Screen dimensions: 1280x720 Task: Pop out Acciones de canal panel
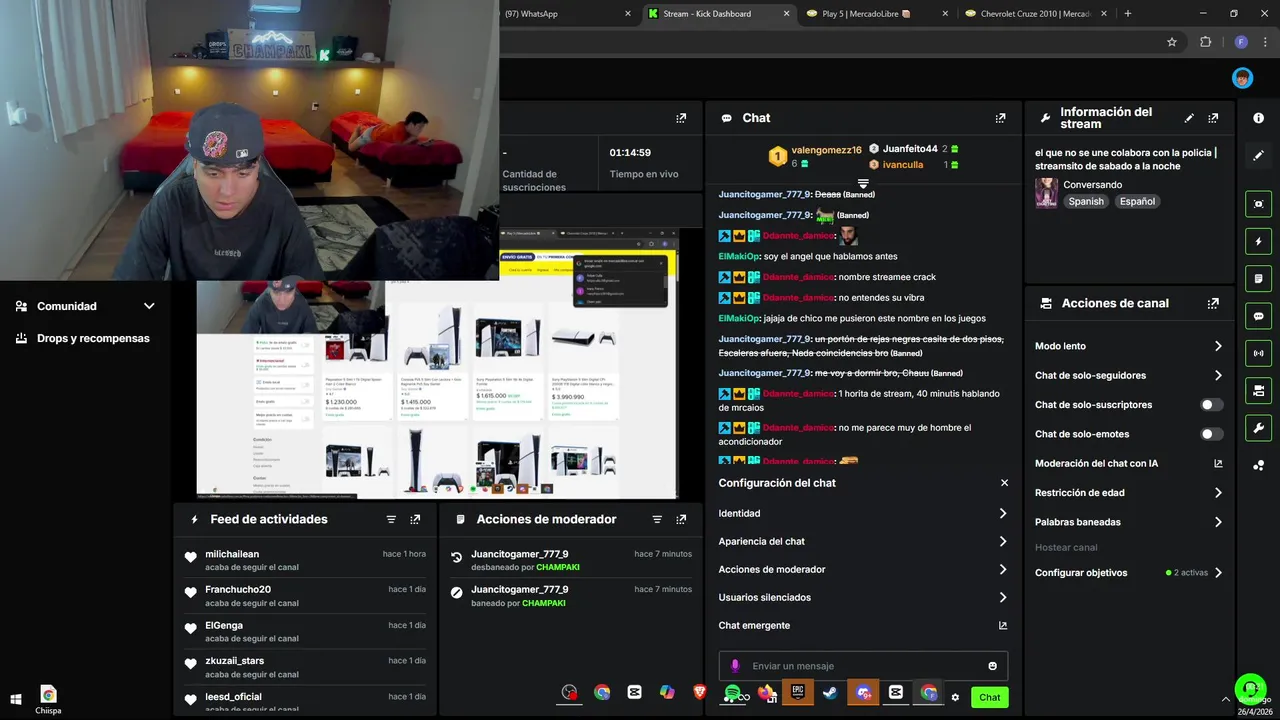point(1213,303)
